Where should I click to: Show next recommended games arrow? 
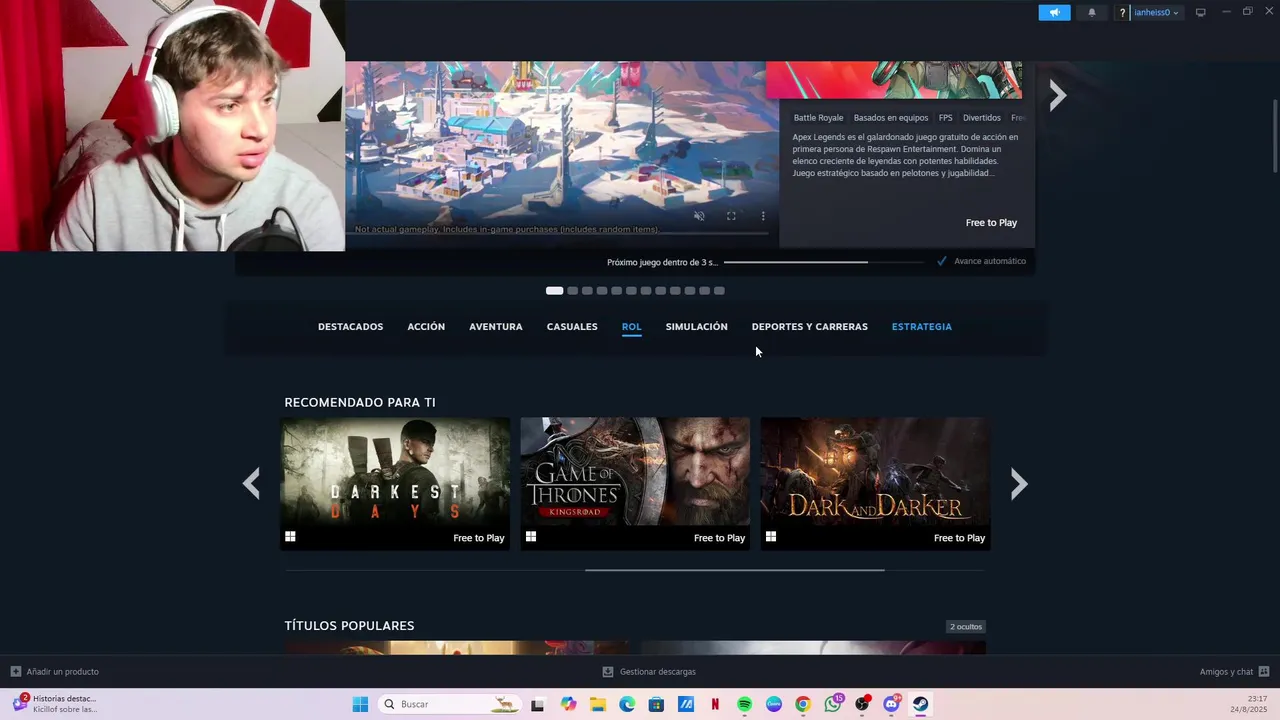pos(1019,484)
